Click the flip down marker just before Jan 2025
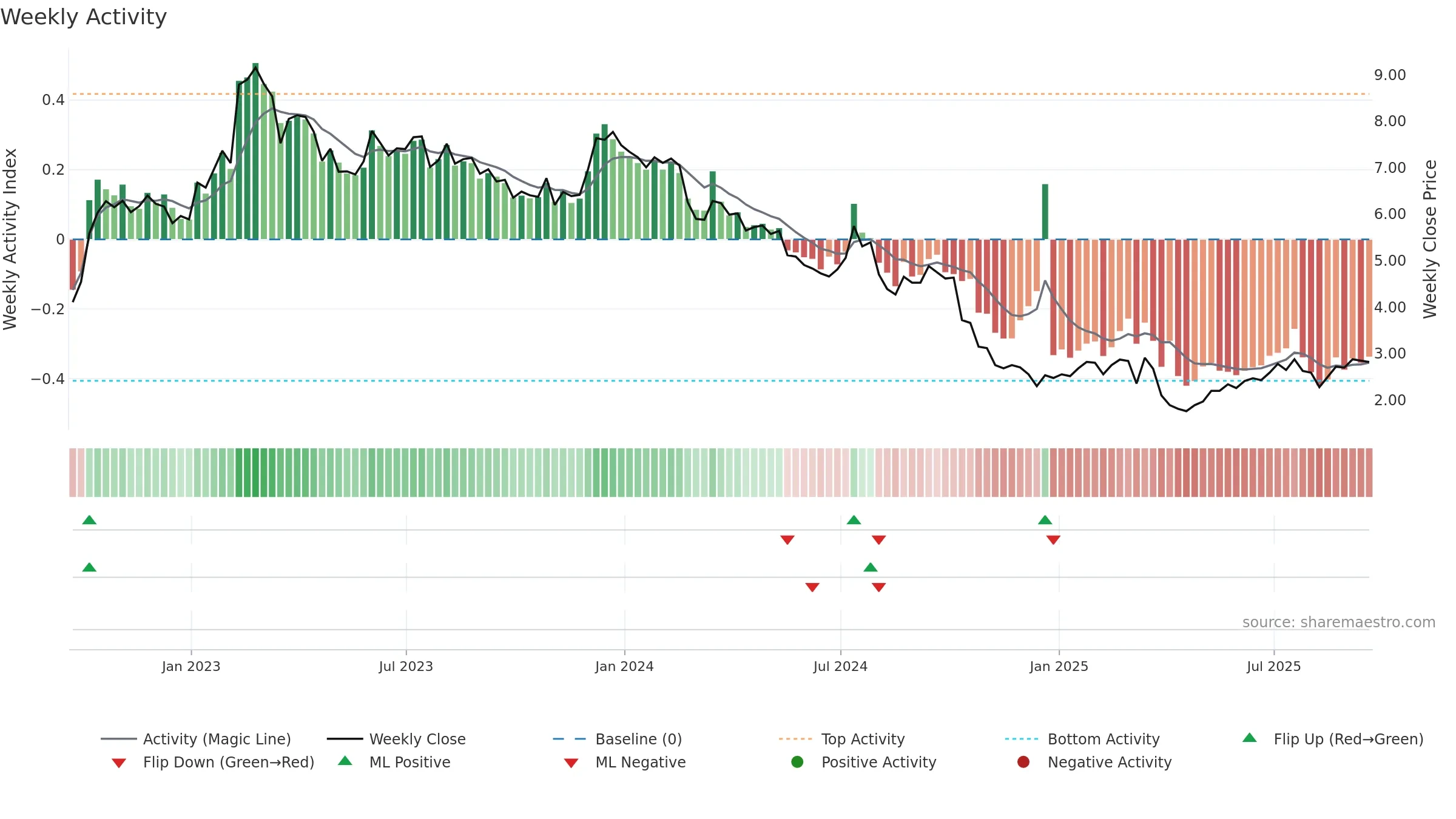 [x=1053, y=540]
